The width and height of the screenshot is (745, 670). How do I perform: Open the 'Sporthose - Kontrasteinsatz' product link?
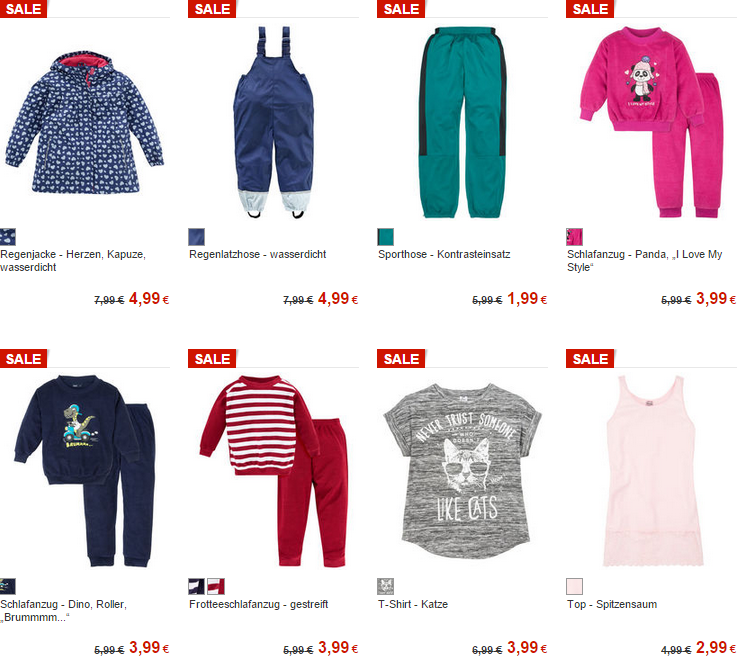(x=444, y=254)
